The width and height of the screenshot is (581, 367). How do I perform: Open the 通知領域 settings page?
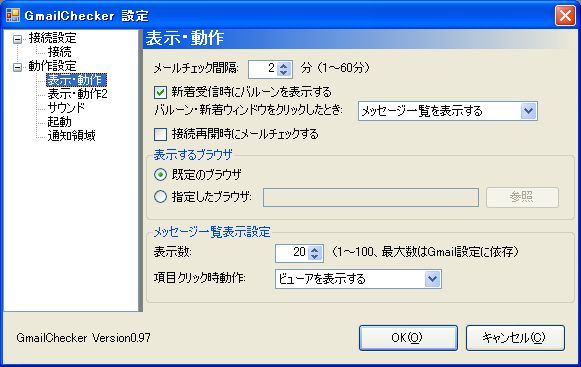(71, 136)
